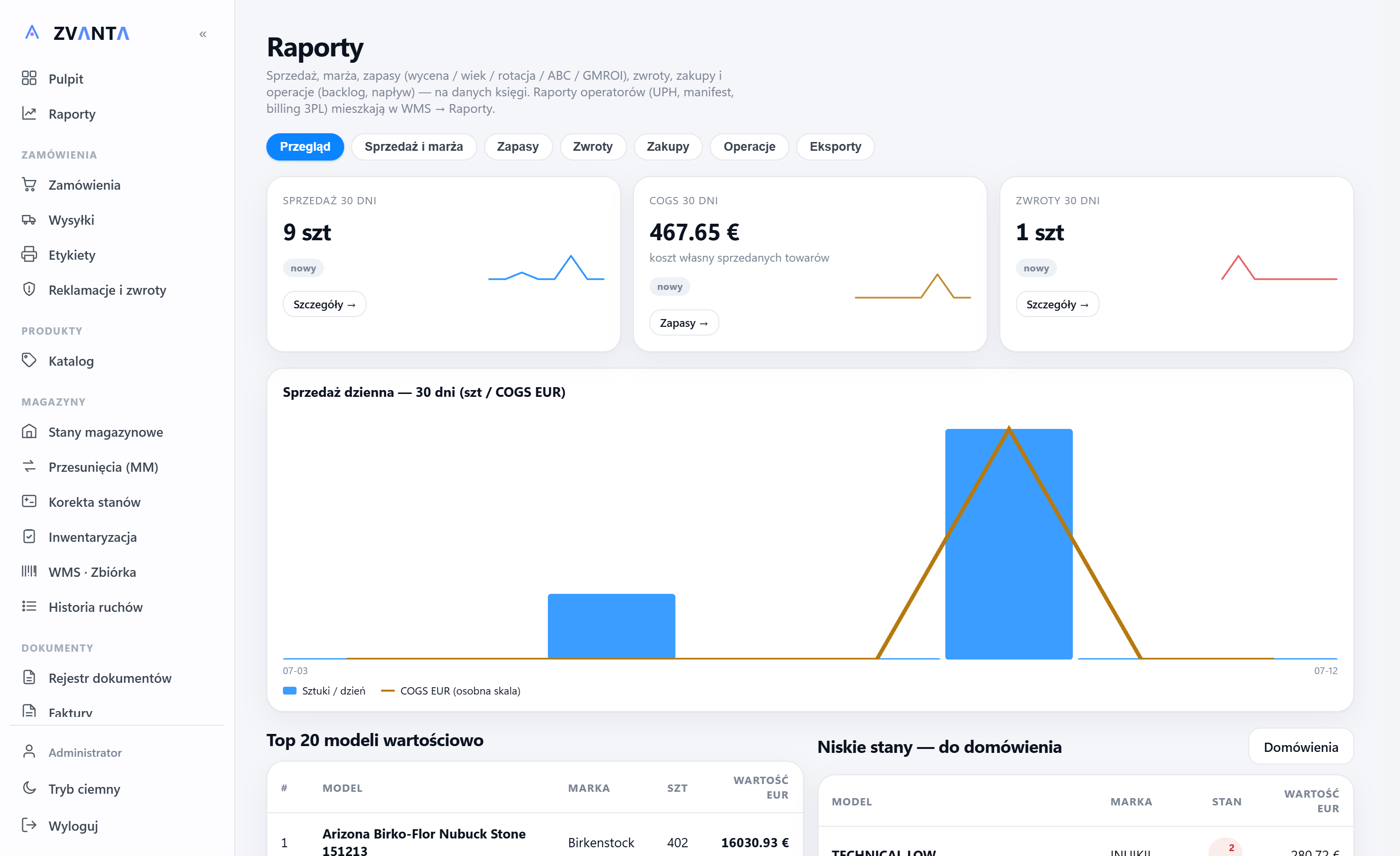
Task: Open Historia ruchów list icon
Action: pyautogui.click(x=29, y=607)
